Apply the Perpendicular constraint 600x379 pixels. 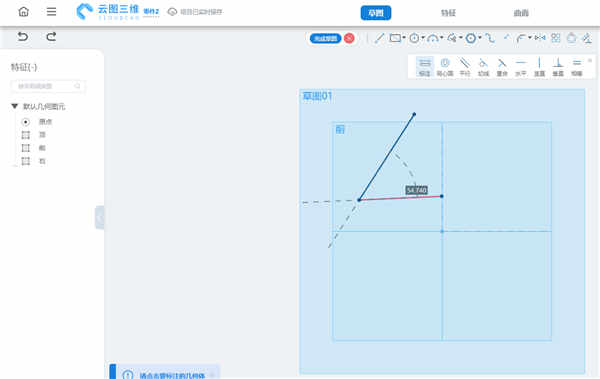click(558, 67)
